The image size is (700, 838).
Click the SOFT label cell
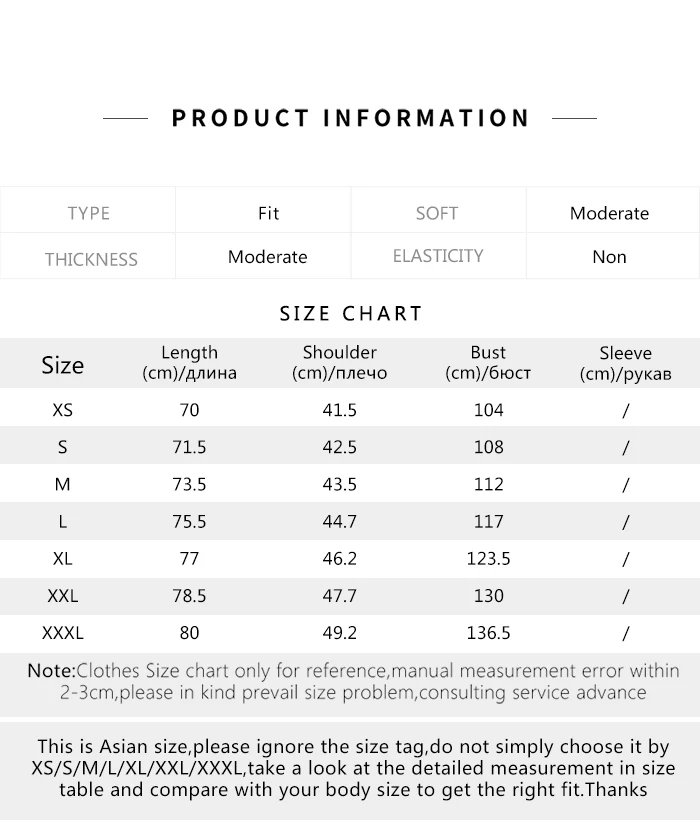pyautogui.click(x=437, y=213)
